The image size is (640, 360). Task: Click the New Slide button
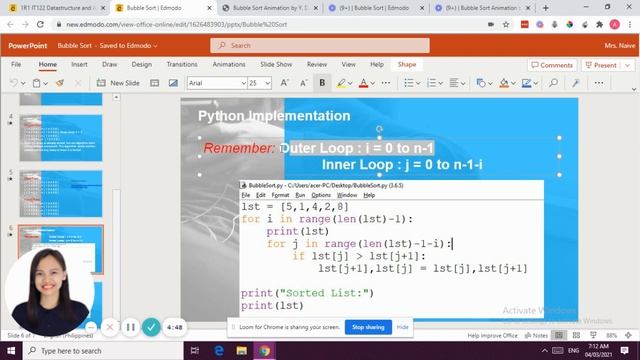tap(118, 83)
